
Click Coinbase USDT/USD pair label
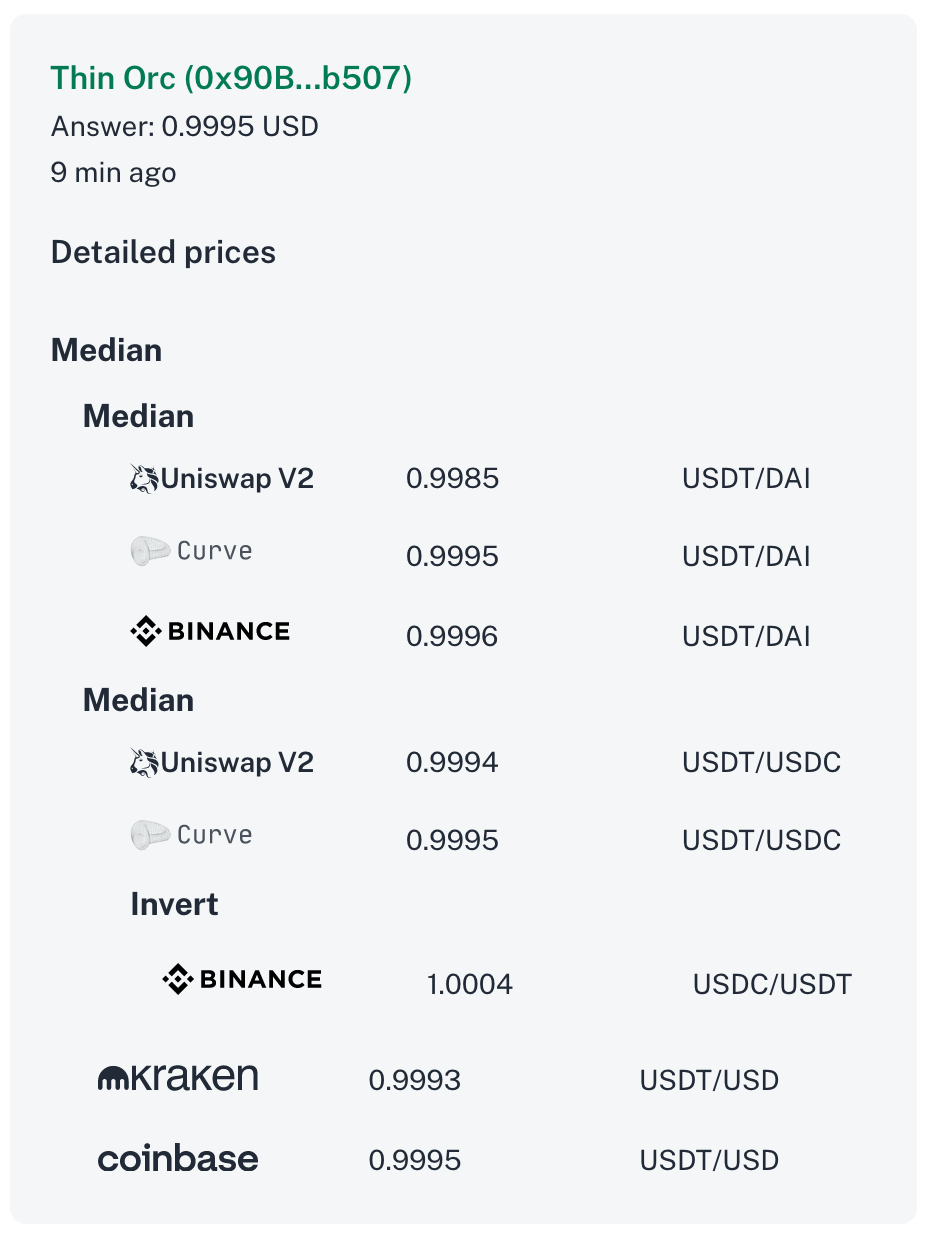709,1160
